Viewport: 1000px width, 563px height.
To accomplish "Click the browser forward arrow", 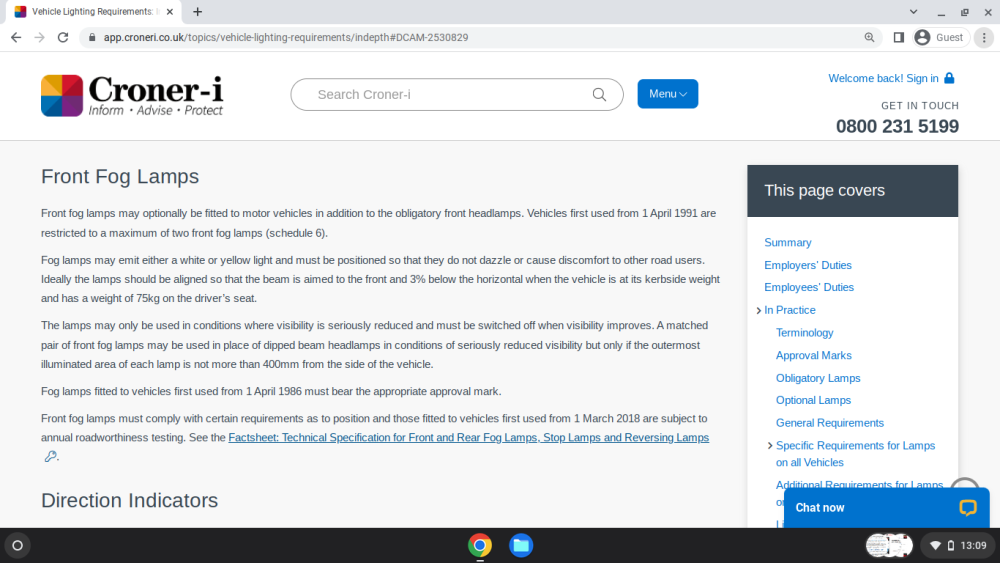I will pyautogui.click(x=40, y=38).
